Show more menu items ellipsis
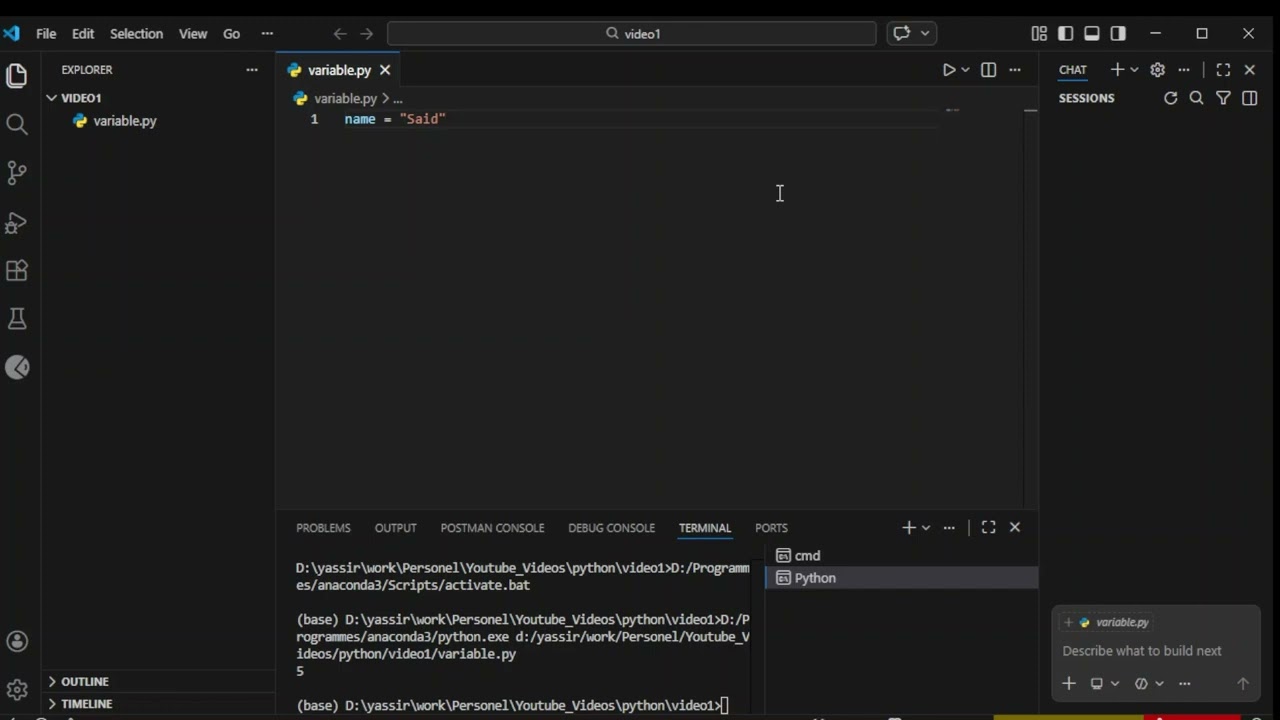This screenshot has height=720, width=1280. (267, 33)
